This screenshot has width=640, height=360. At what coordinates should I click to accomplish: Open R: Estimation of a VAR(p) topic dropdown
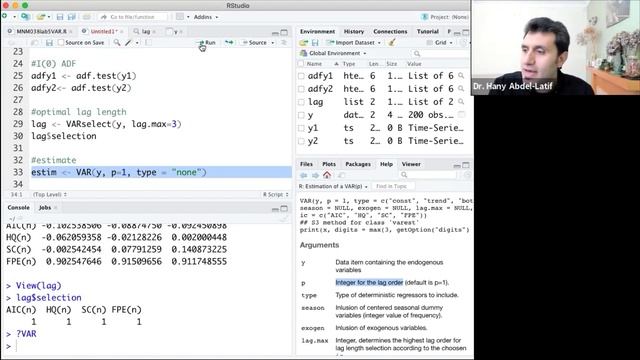[x=333, y=186]
